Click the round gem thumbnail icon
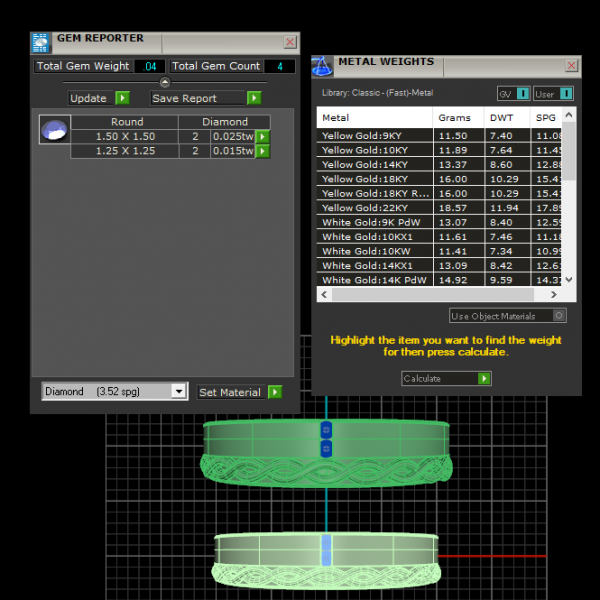The image size is (600, 600). click(54, 130)
